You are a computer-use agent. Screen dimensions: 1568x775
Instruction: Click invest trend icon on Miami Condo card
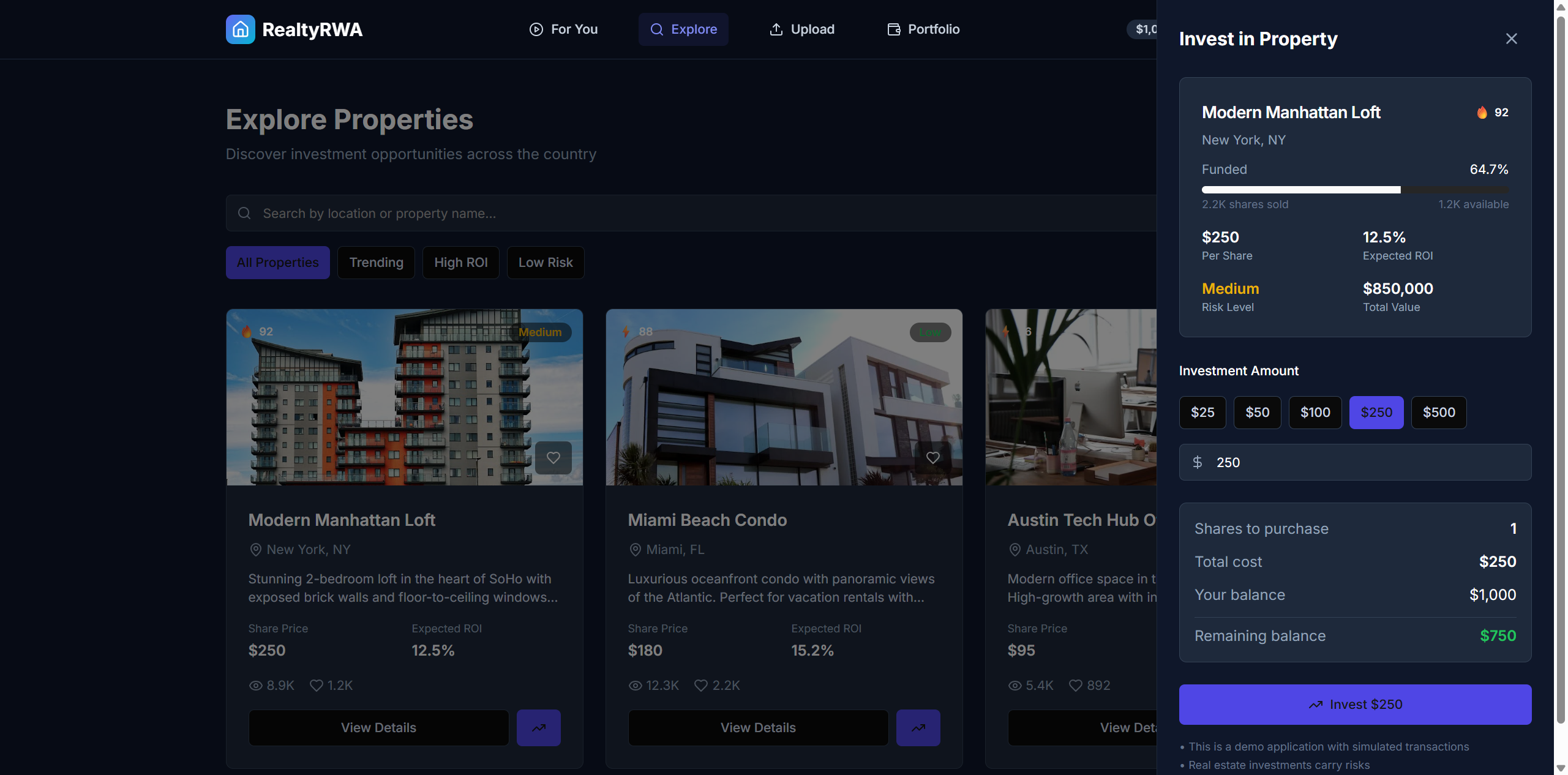tap(918, 727)
